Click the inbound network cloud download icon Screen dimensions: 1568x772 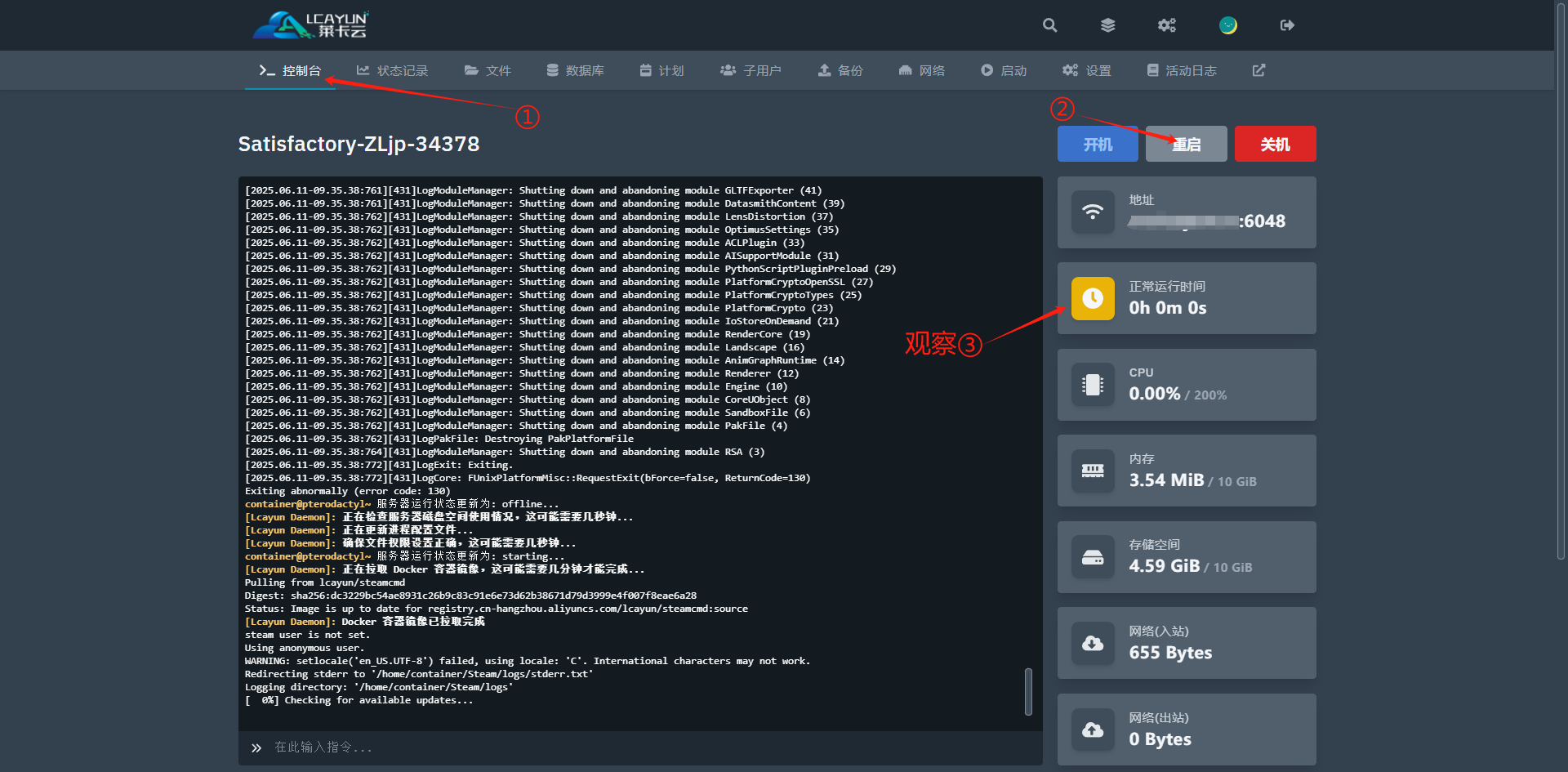pos(1093,643)
